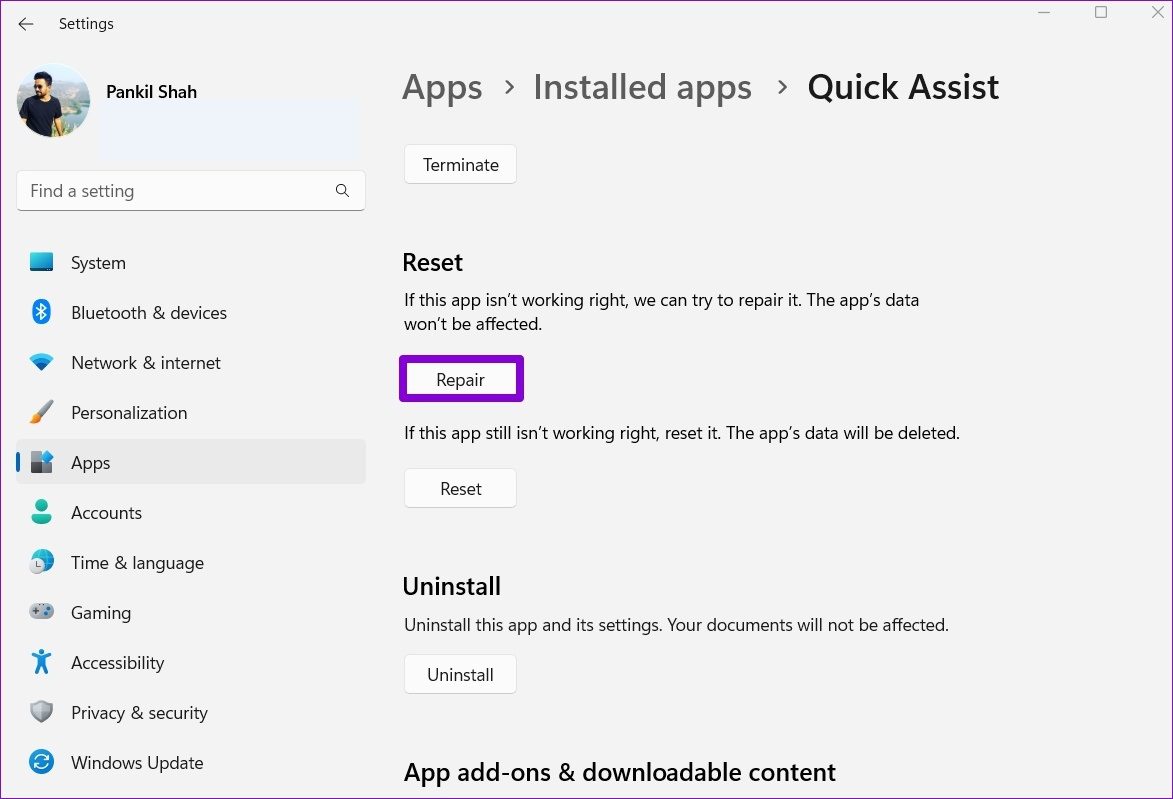Open the Windows Update label
The width and height of the screenshot is (1173, 799).
click(x=137, y=762)
